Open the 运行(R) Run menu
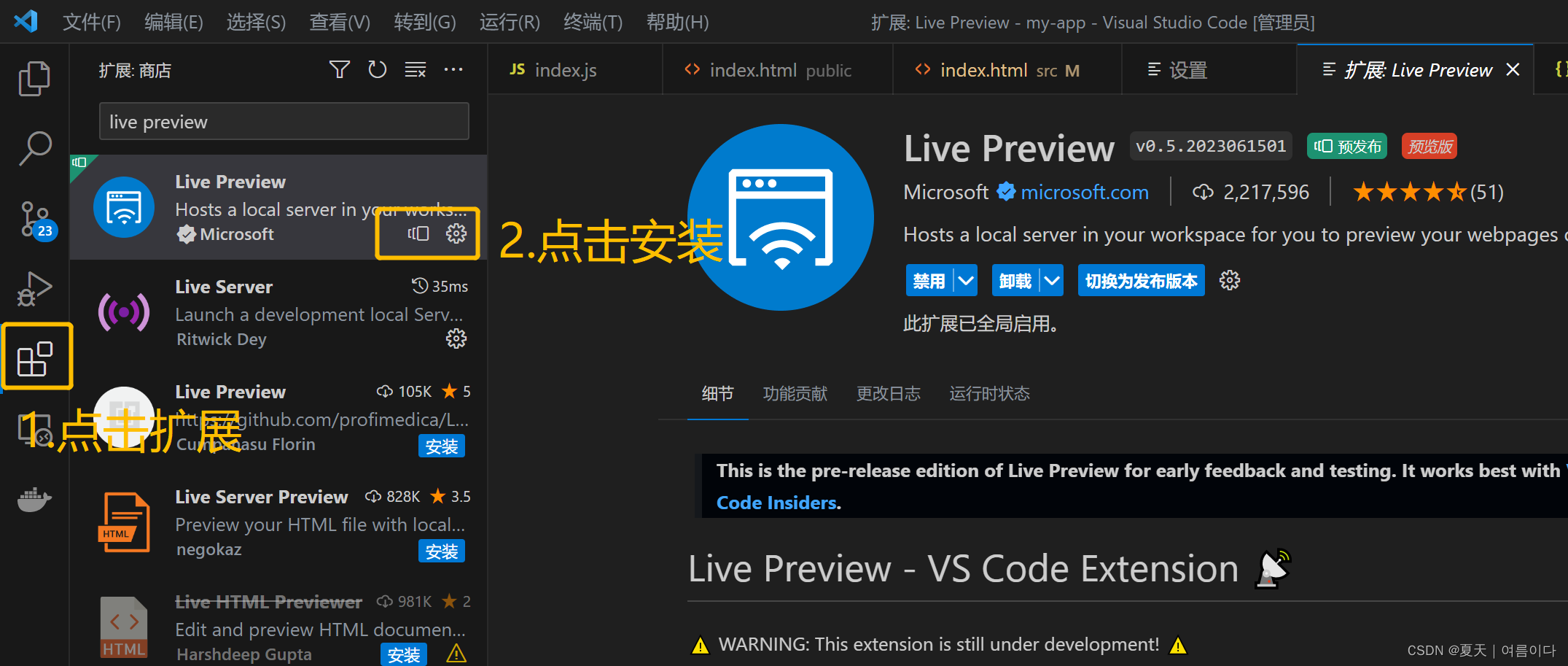1568x666 pixels. click(510, 22)
